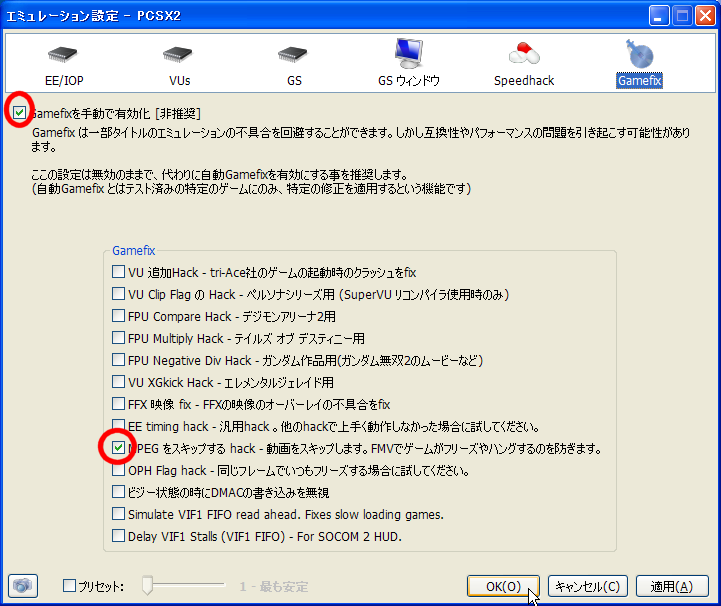Enable FPU Multiply Hack checkbox
Image resolution: width=721 pixels, height=606 pixels.
coord(118,338)
